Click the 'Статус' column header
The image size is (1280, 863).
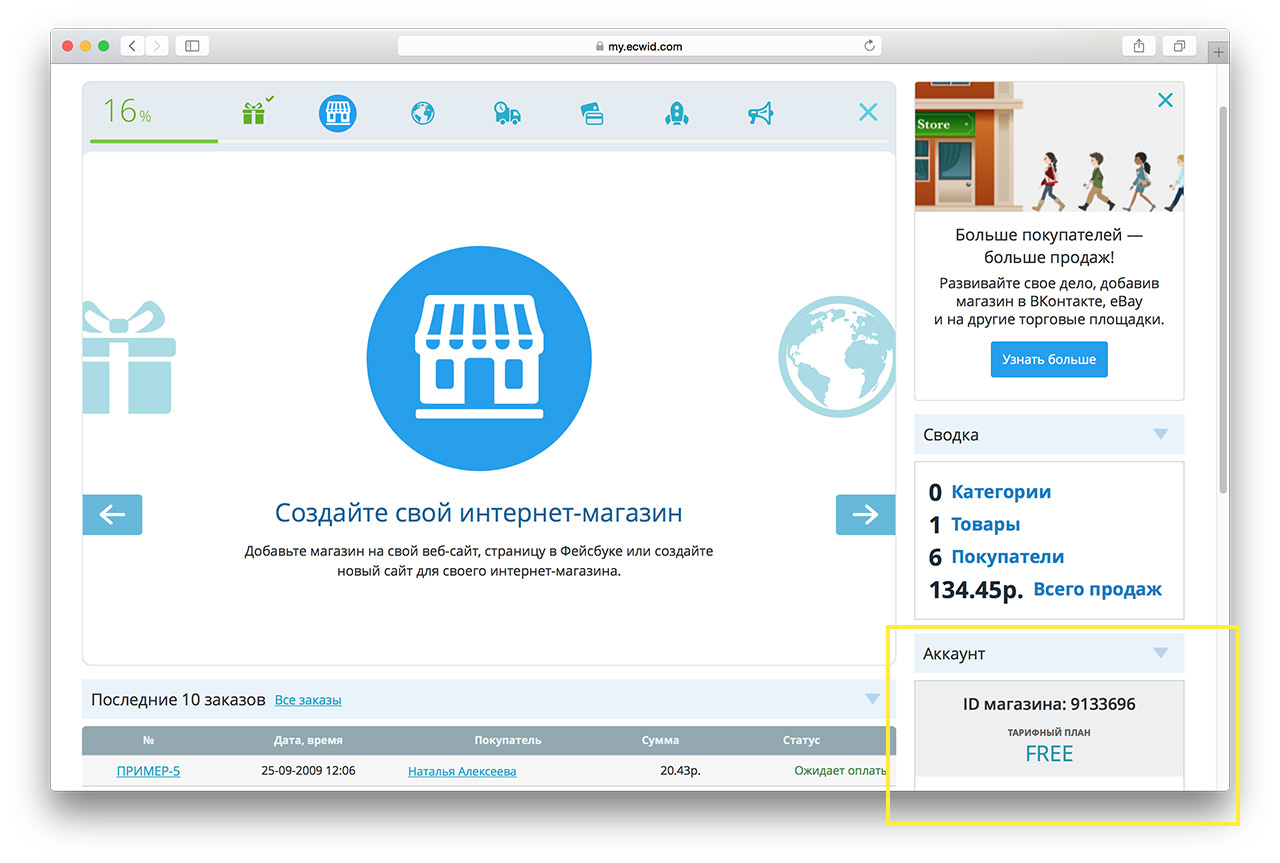(801, 740)
